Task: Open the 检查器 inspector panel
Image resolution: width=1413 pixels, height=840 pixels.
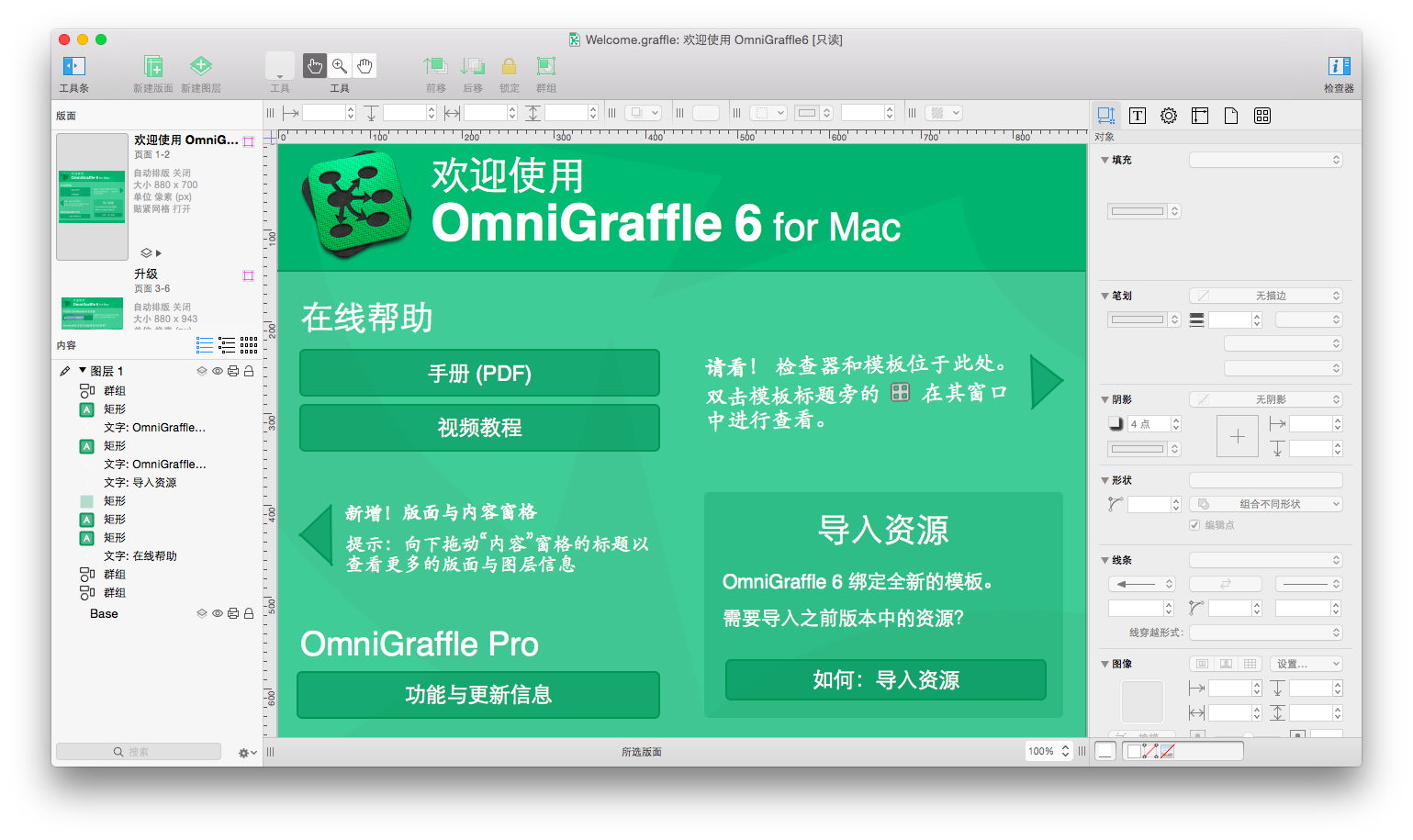Action: click(x=1339, y=66)
